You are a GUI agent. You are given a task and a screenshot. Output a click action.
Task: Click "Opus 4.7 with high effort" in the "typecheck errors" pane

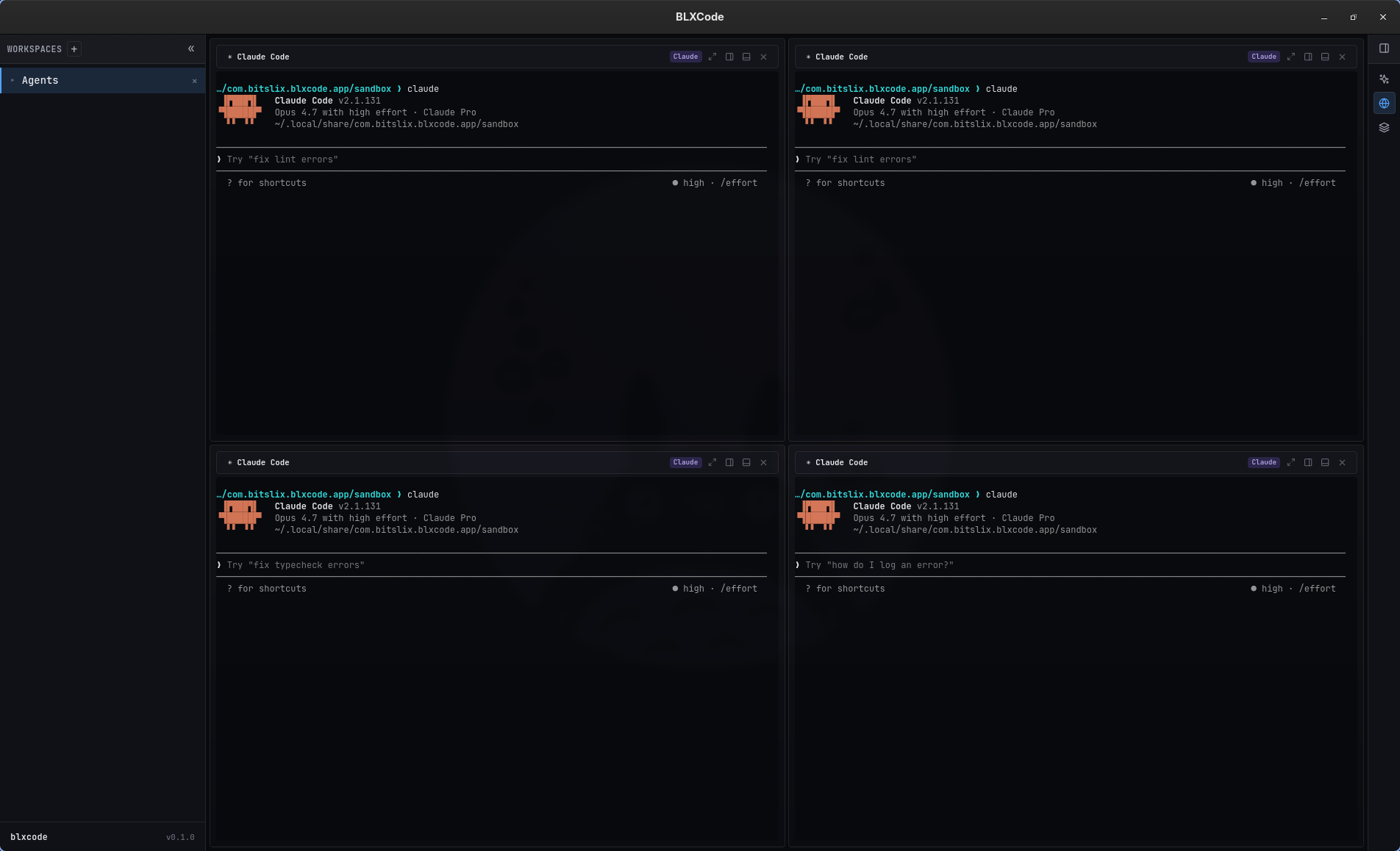(x=341, y=518)
